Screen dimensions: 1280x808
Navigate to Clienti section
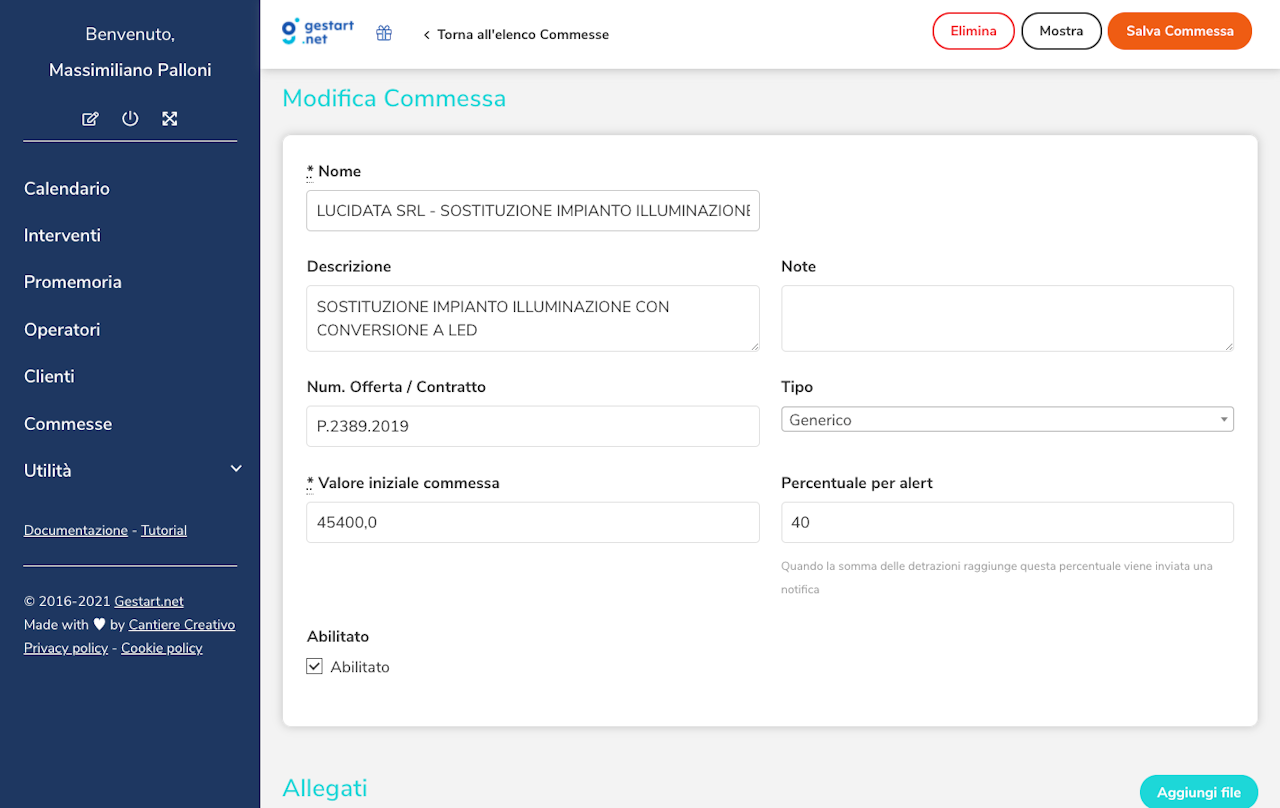click(x=49, y=377)
